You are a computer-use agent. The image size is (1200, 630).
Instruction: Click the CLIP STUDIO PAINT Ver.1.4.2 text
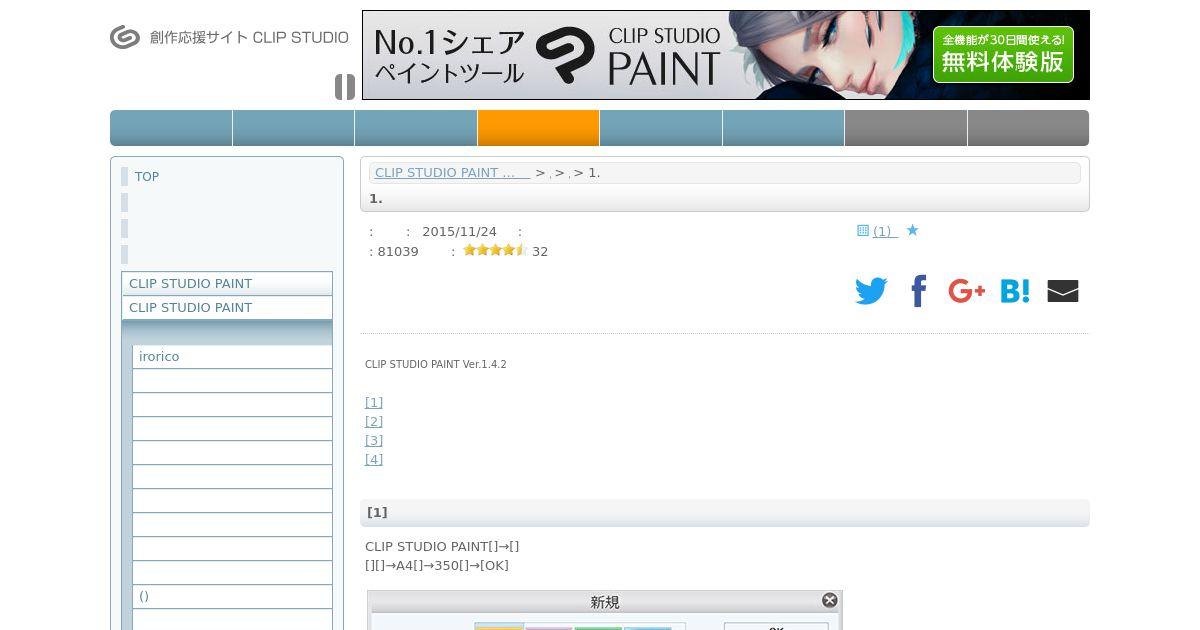(x=436, y=364)
